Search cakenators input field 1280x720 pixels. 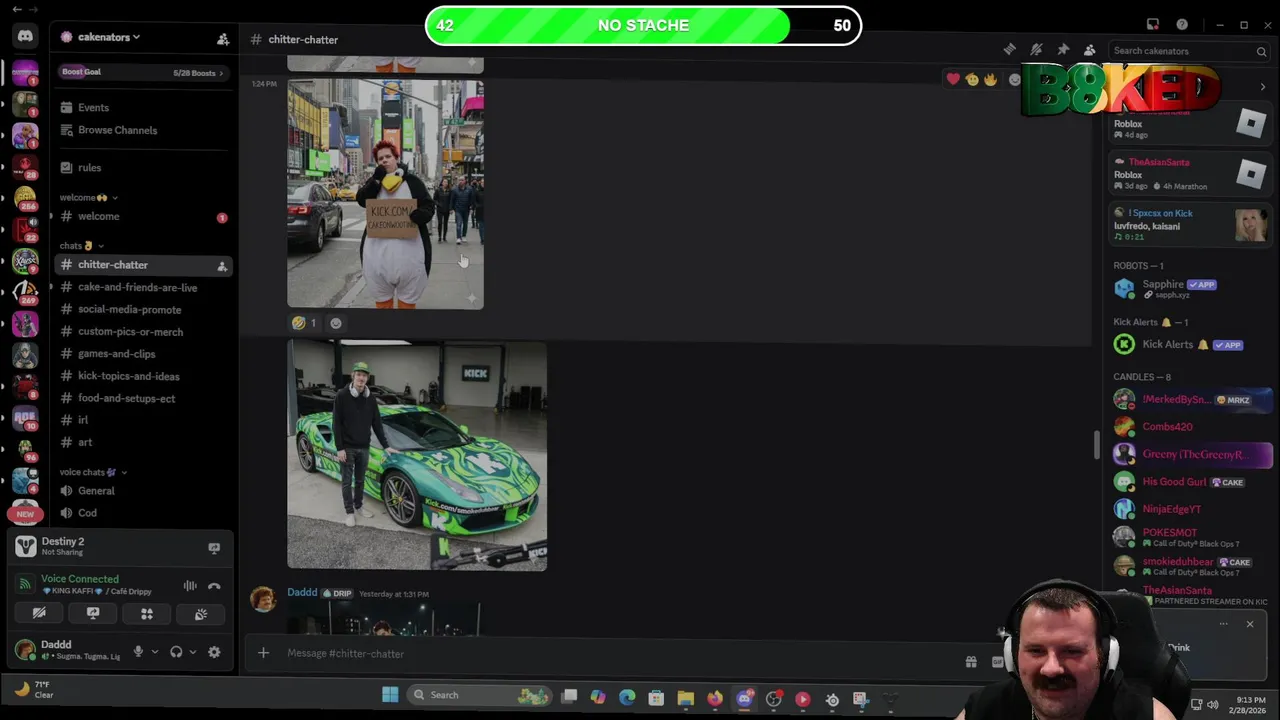pos(1190,51)
